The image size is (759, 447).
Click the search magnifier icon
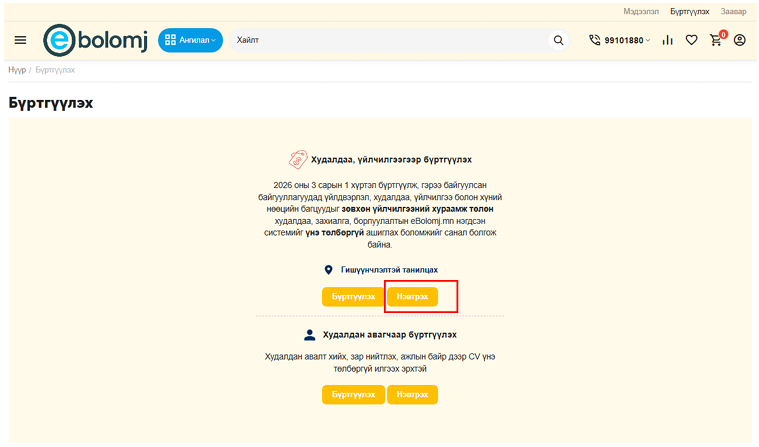(x=558, y=40)
